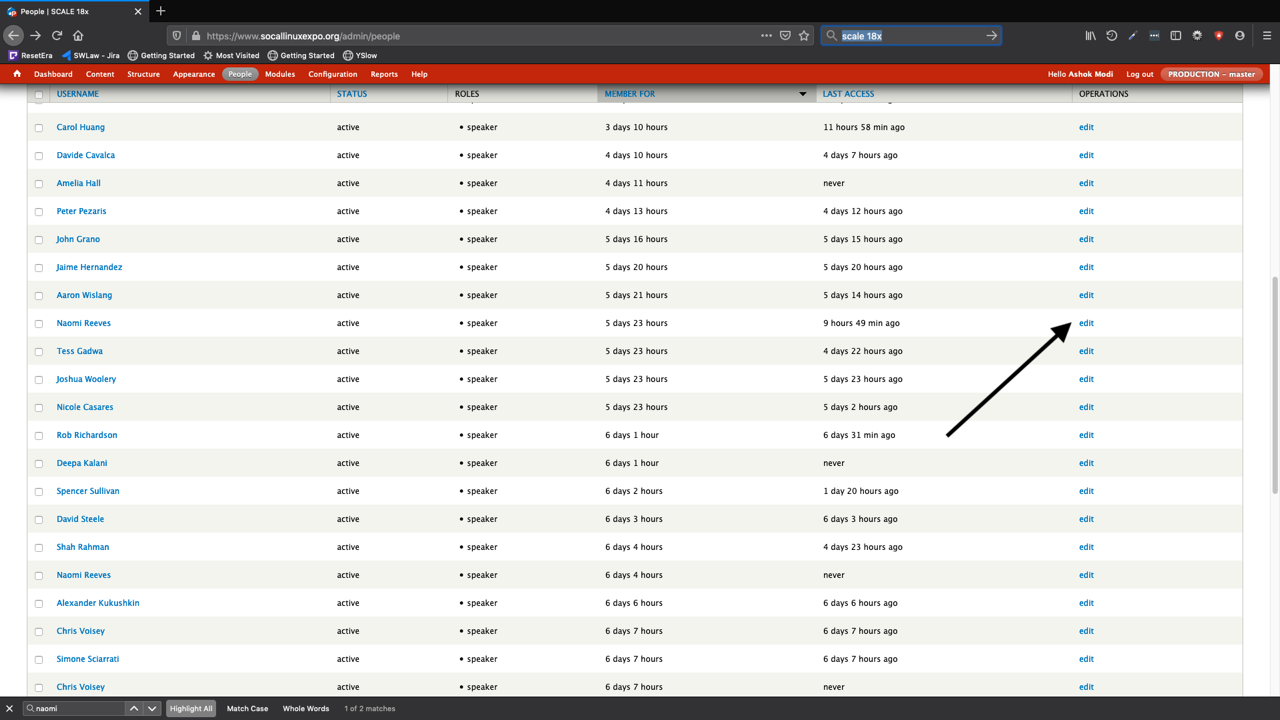Click the Drupal admin home icon
The image size is (1280, 720).
17,74
